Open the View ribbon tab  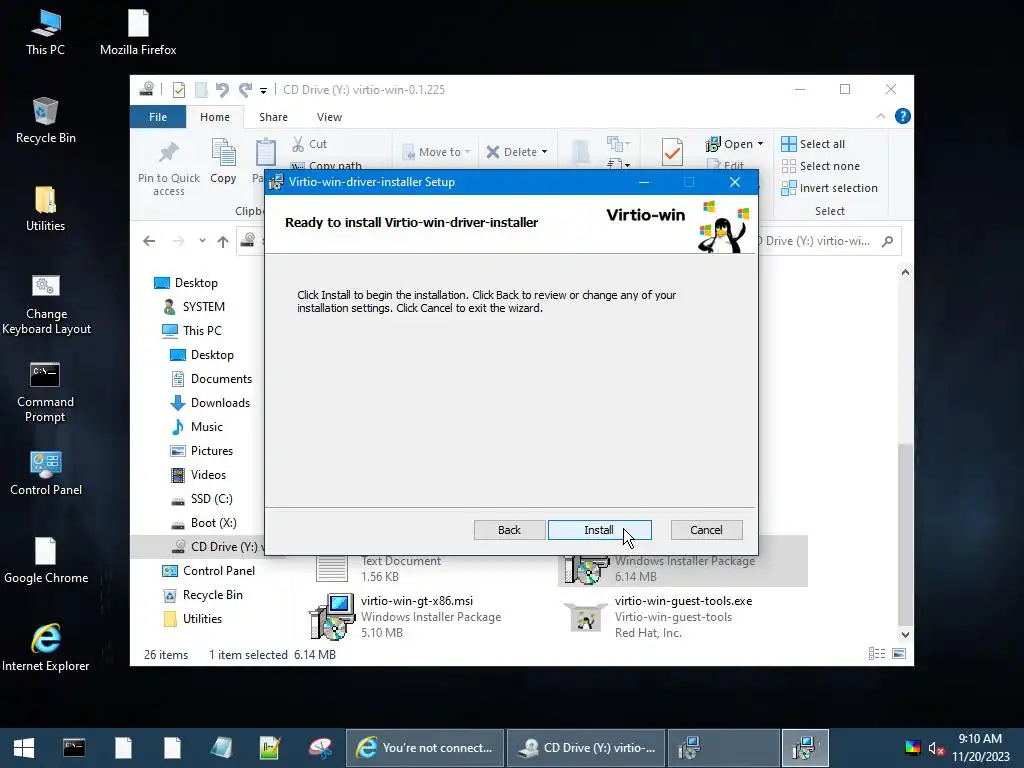[x=329, y=117]
